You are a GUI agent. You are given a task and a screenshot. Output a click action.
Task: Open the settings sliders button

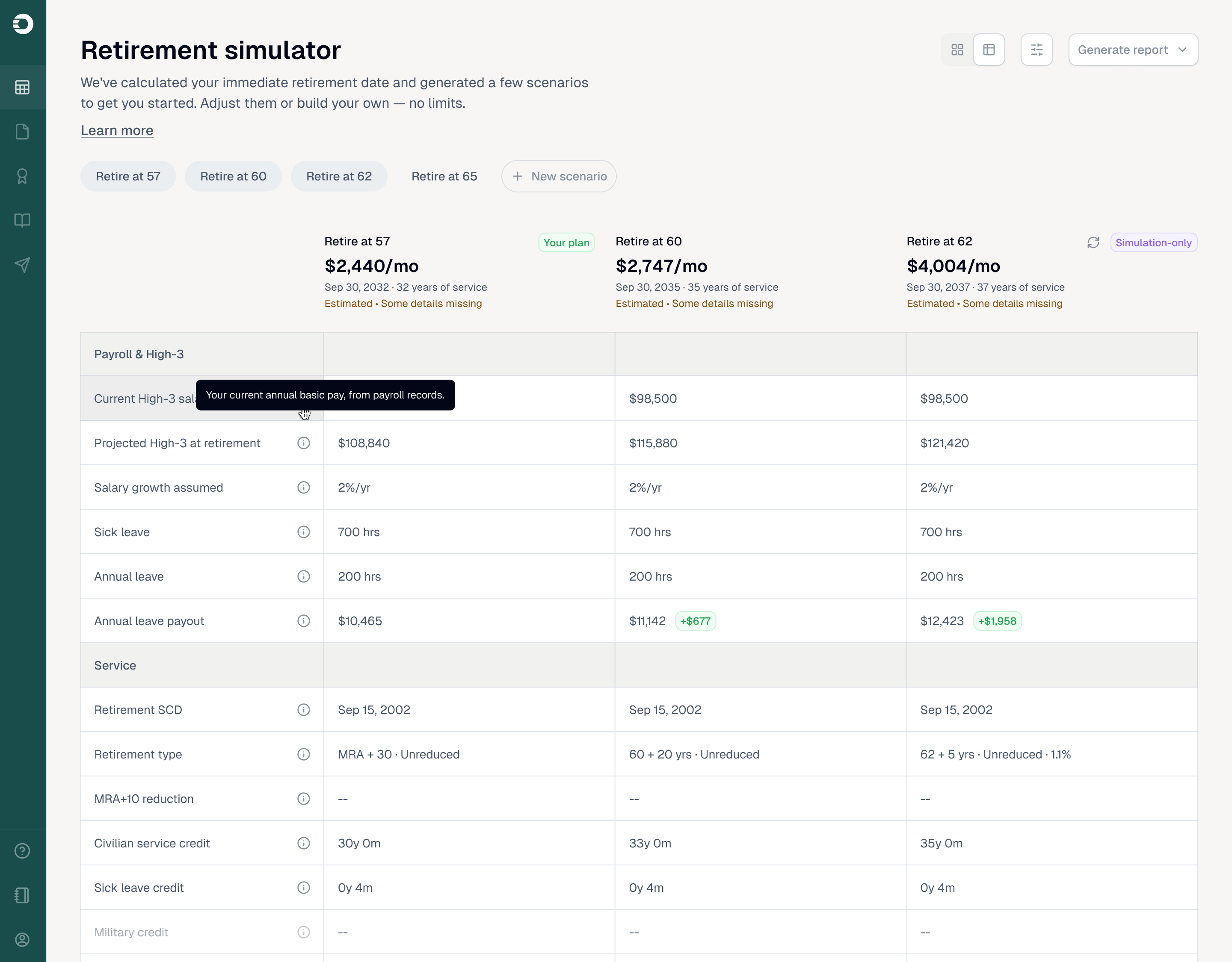click(x=1037, y=50)
